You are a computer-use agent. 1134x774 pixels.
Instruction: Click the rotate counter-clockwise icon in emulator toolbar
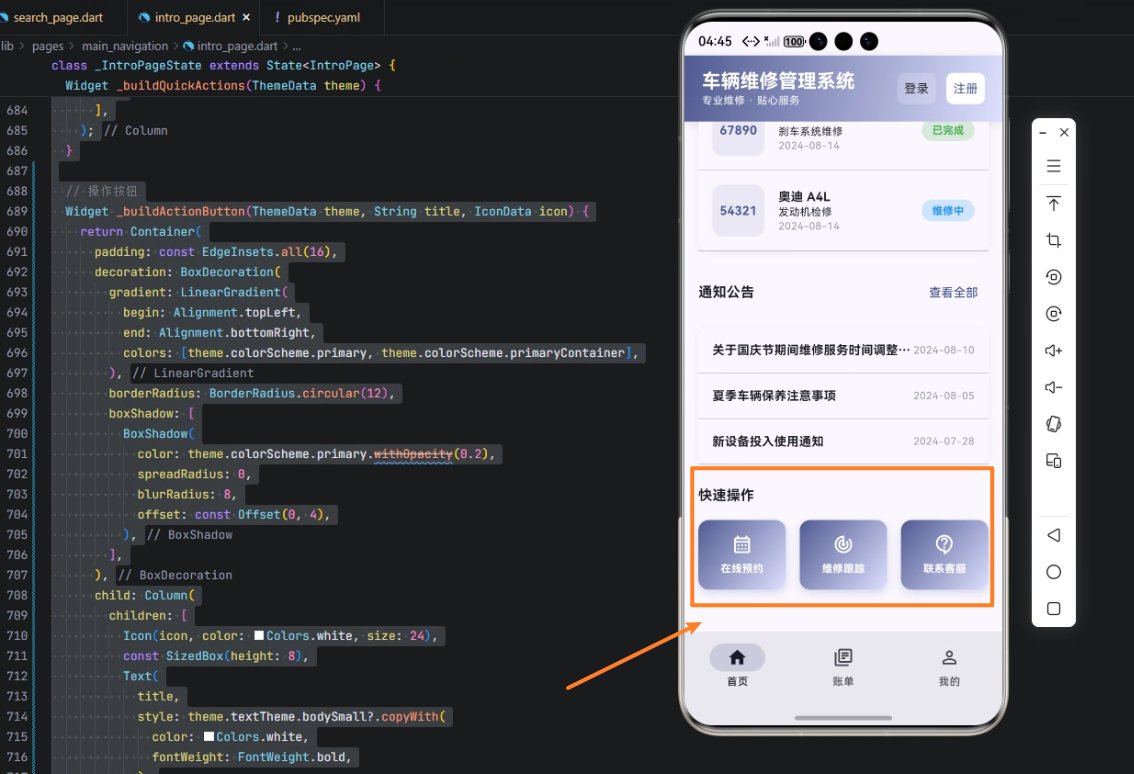point(1053,277)
